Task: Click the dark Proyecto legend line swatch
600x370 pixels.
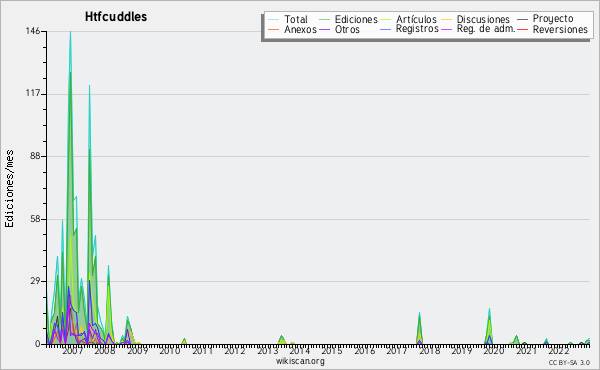Action: point(522,20)
